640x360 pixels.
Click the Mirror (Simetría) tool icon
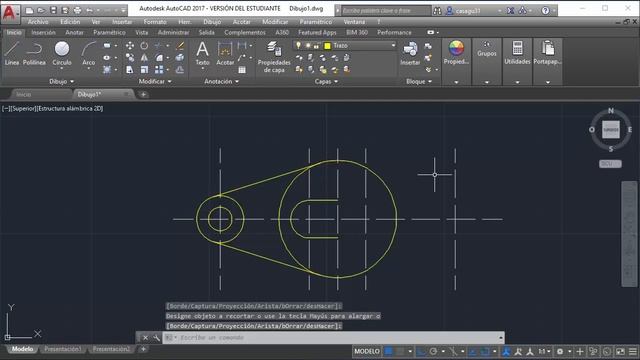point(144,58)
